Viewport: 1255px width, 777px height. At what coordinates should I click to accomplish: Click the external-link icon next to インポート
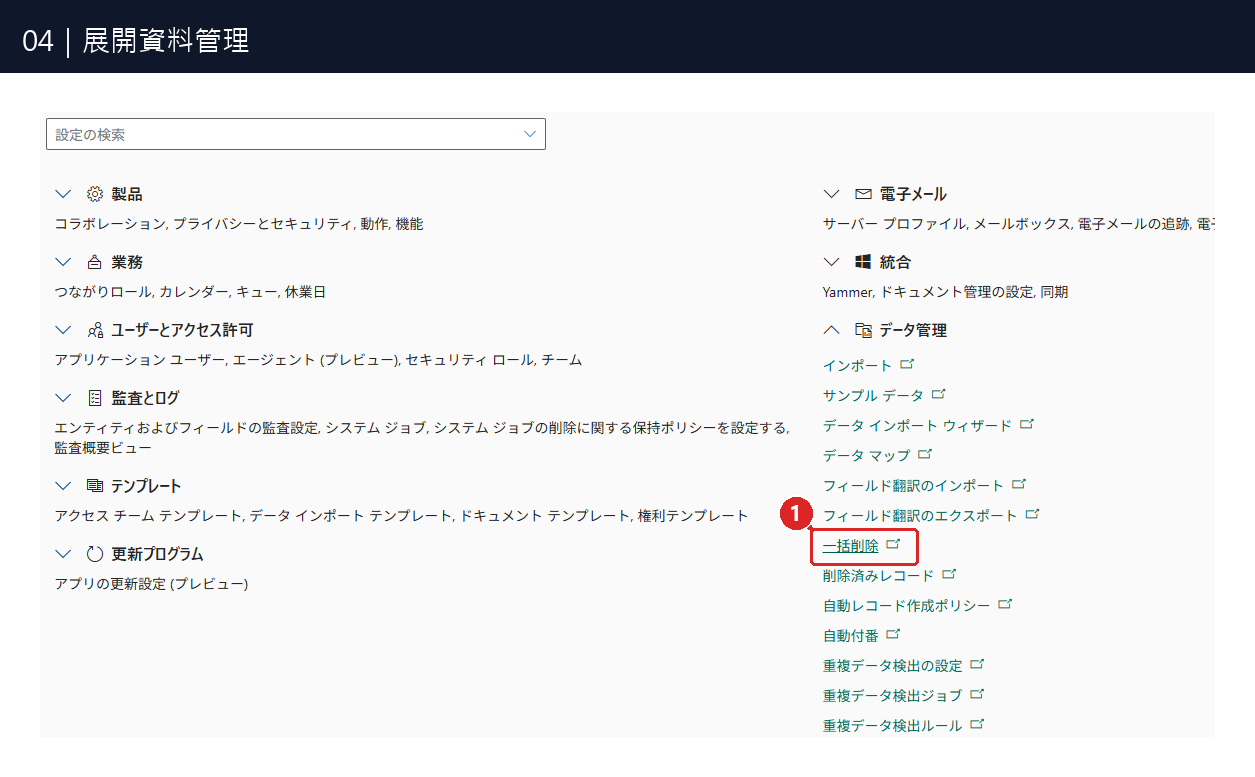coord(908,364)
